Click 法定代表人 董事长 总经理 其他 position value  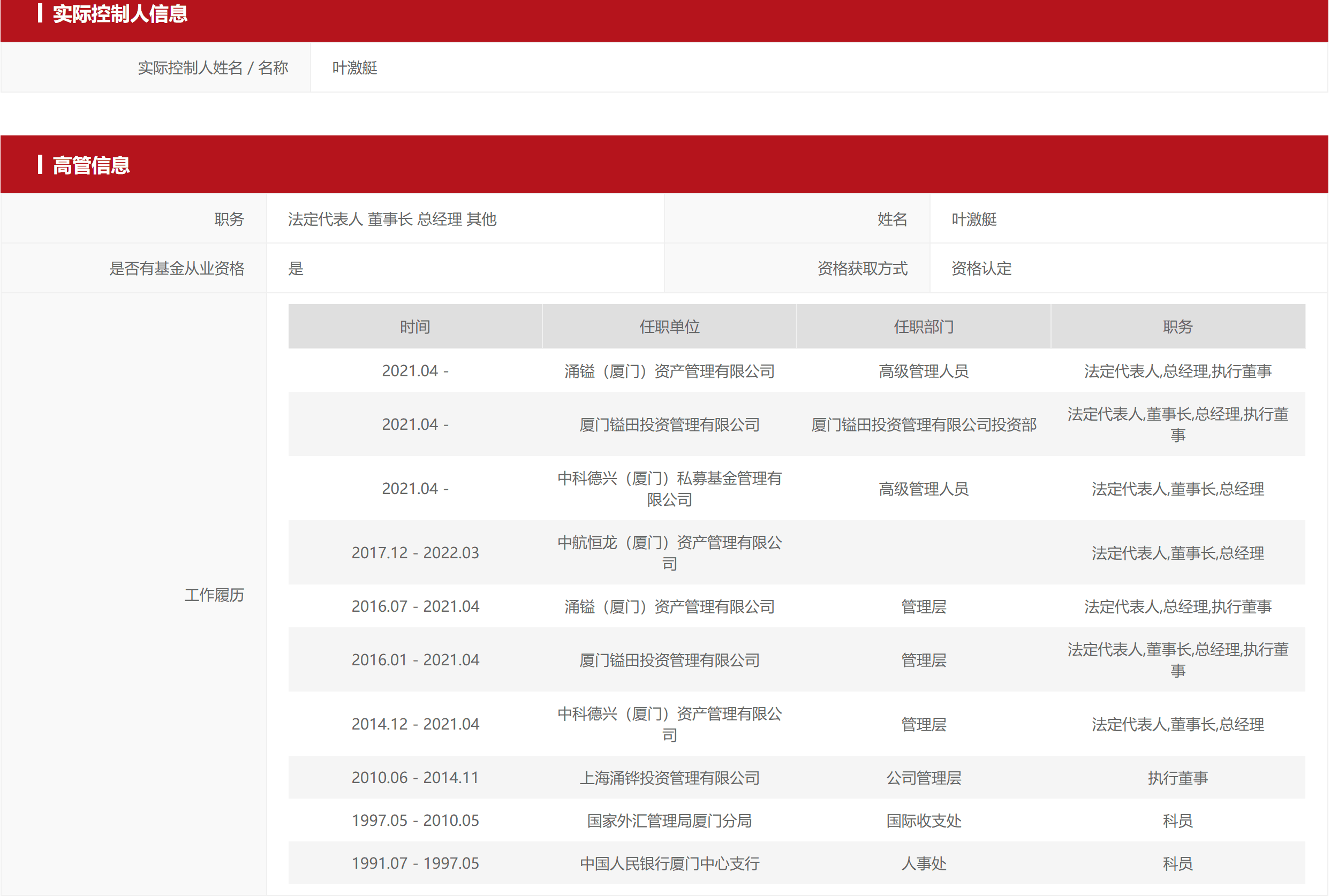(392, 219)
